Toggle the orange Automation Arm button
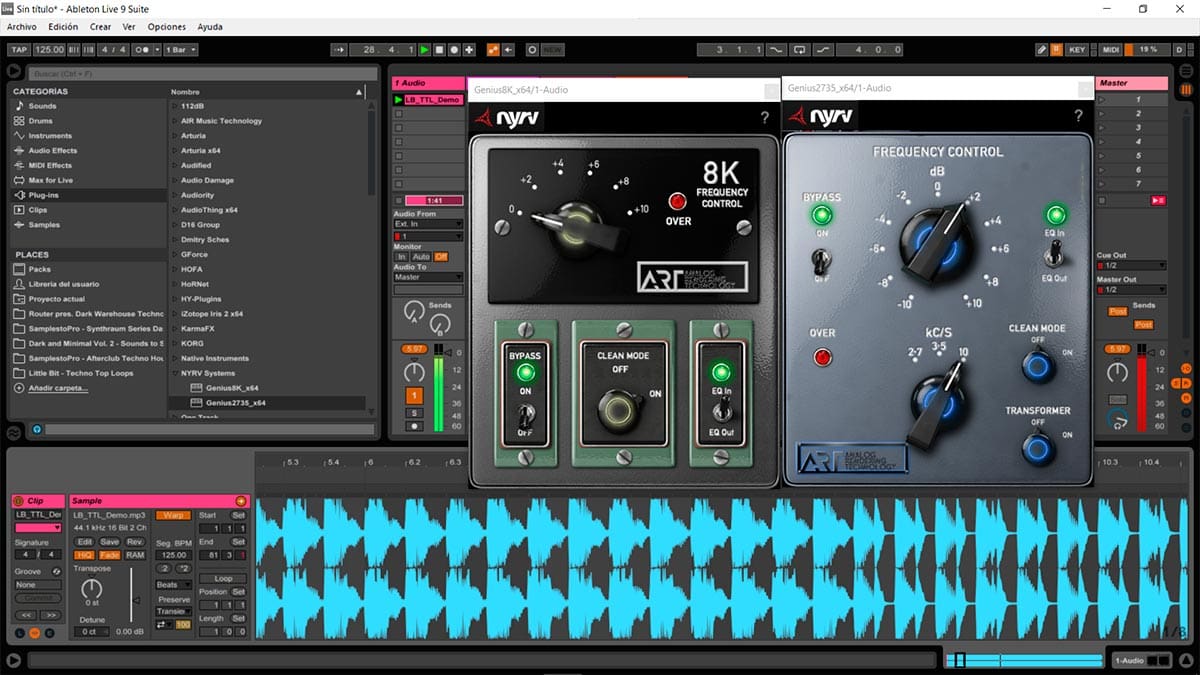The height and width of the screenshot is (675, 1200). click(x=493, y=49)
